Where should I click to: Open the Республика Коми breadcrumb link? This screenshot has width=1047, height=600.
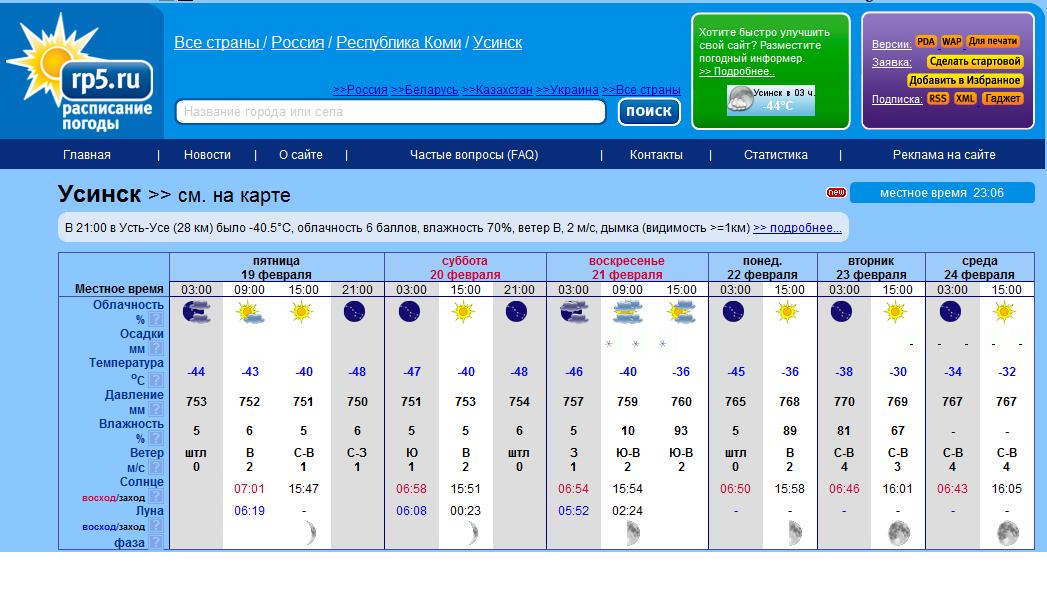tap(398, 43)
